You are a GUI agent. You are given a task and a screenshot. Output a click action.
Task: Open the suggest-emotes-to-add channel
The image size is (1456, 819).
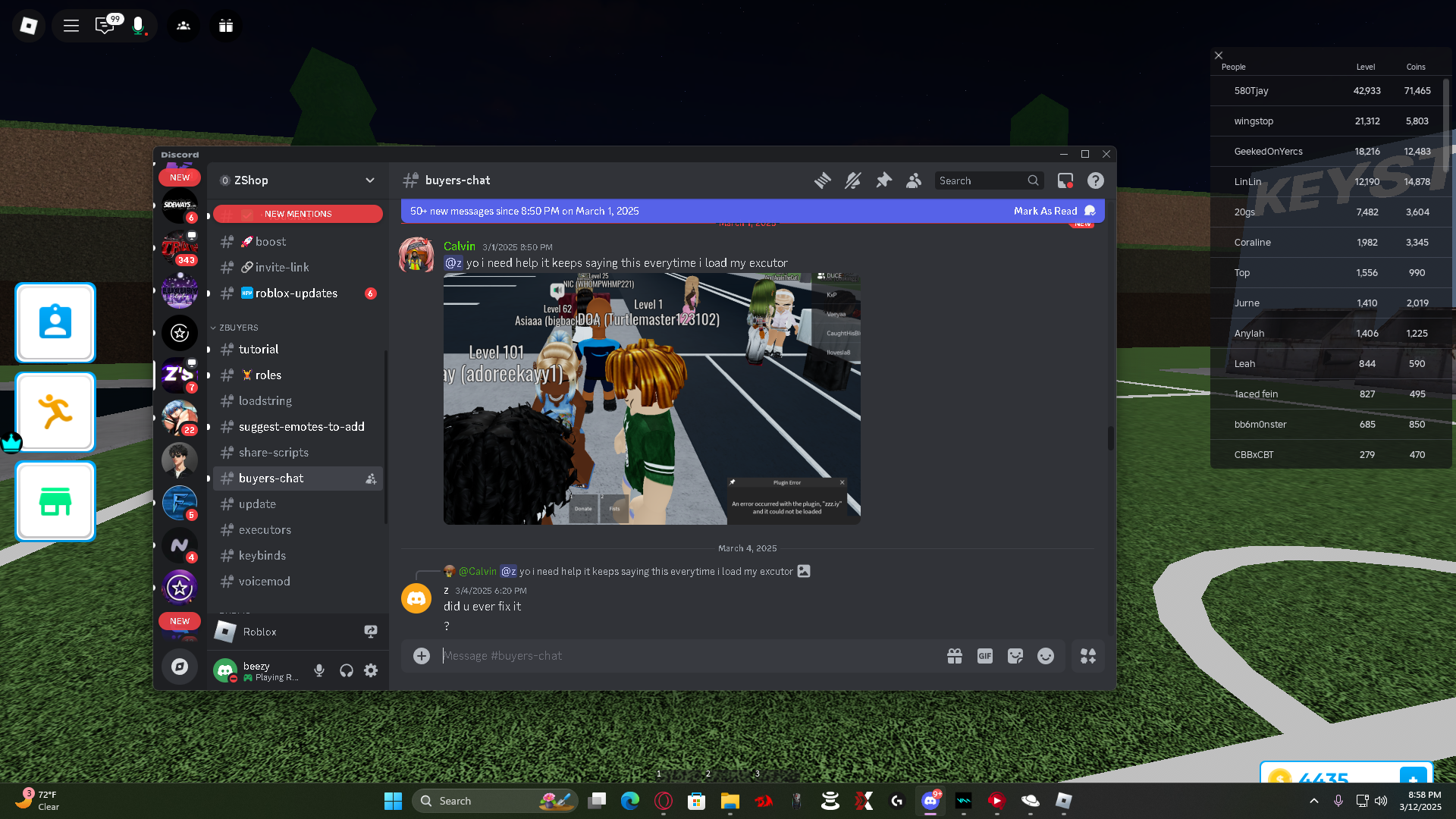point(298,427)
